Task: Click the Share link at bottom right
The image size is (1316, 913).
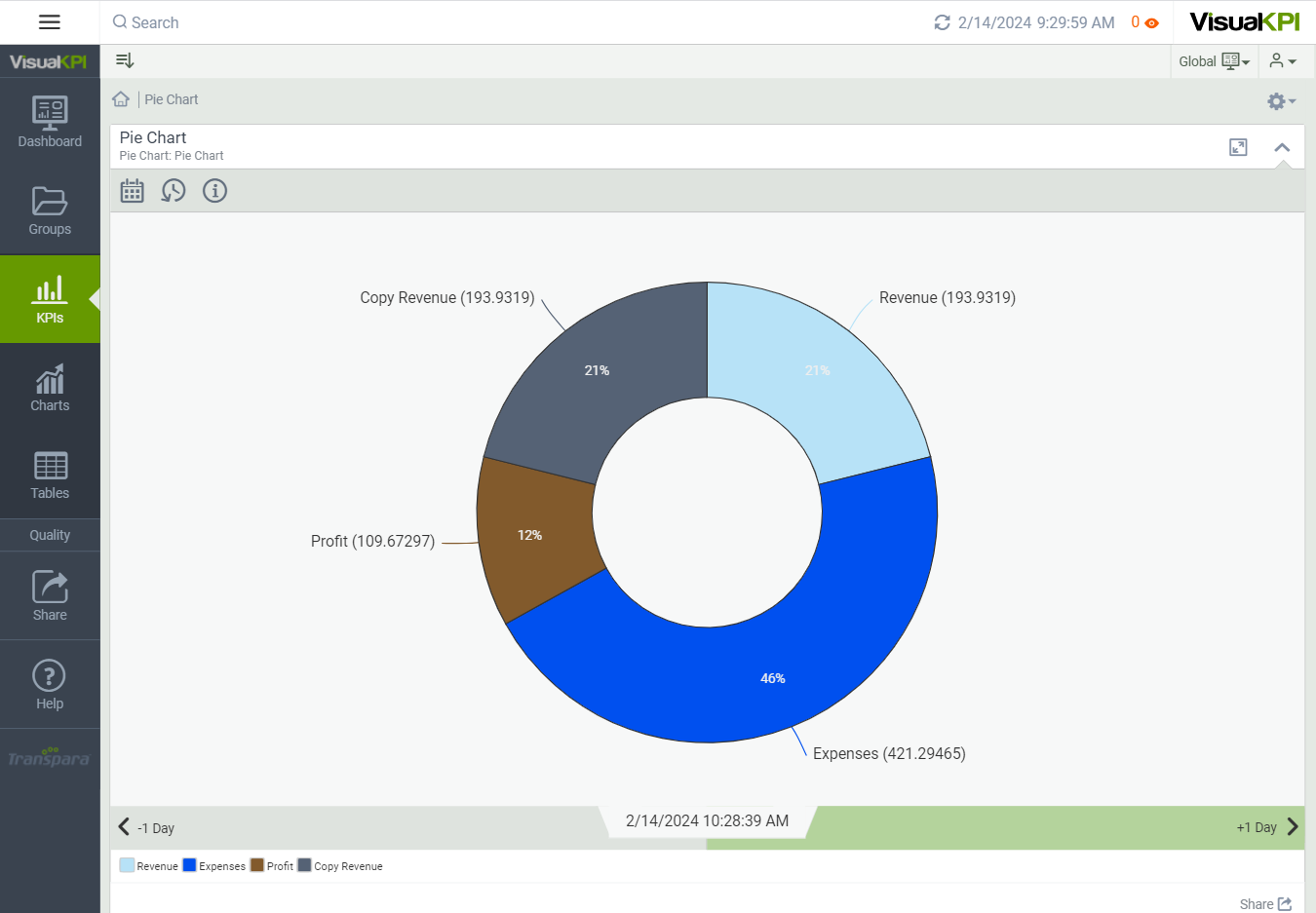Action: [1264, 904]
